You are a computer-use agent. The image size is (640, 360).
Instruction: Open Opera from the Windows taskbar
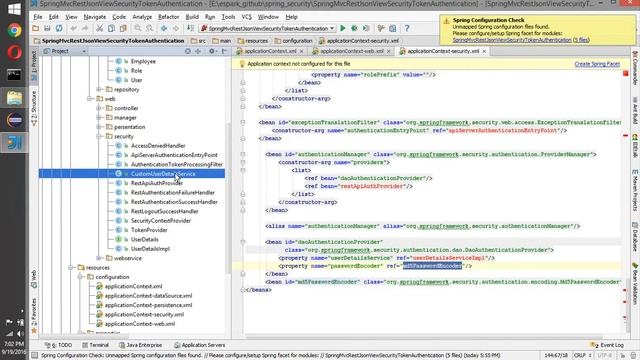point(14,53)
